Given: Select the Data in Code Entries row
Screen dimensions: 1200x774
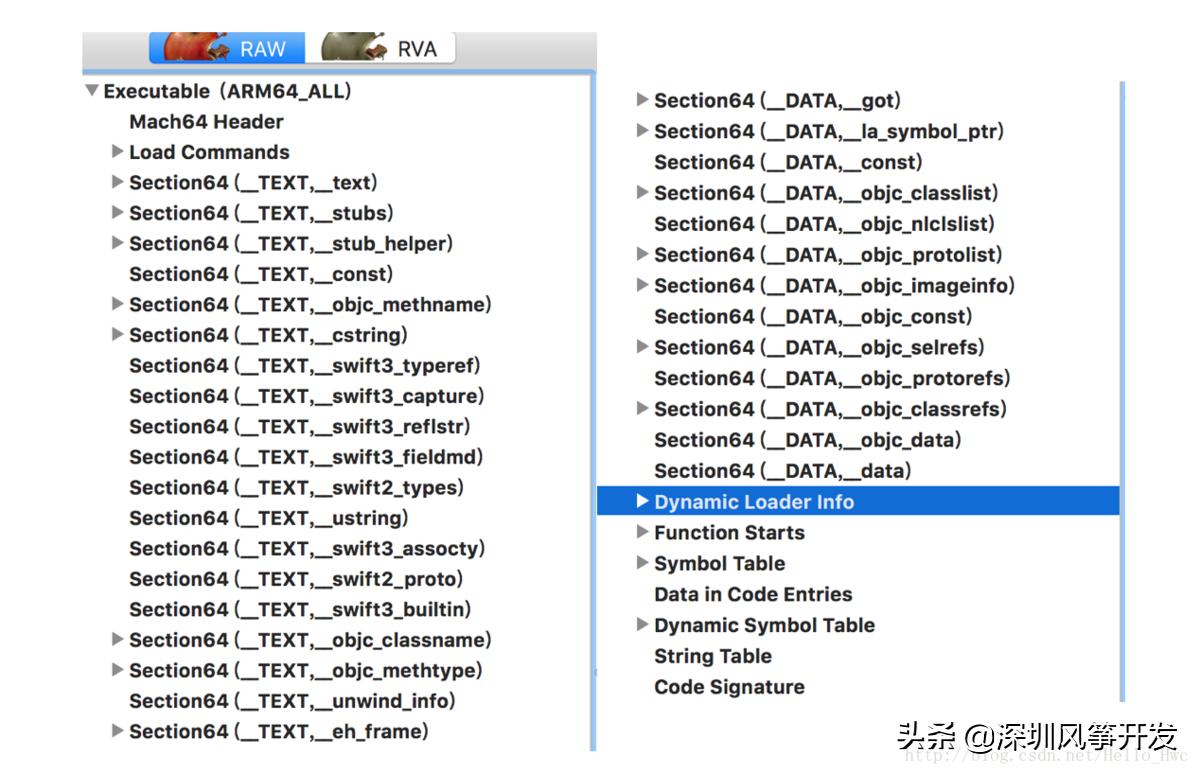Looking at the screenshot, I should coord(753,595).
